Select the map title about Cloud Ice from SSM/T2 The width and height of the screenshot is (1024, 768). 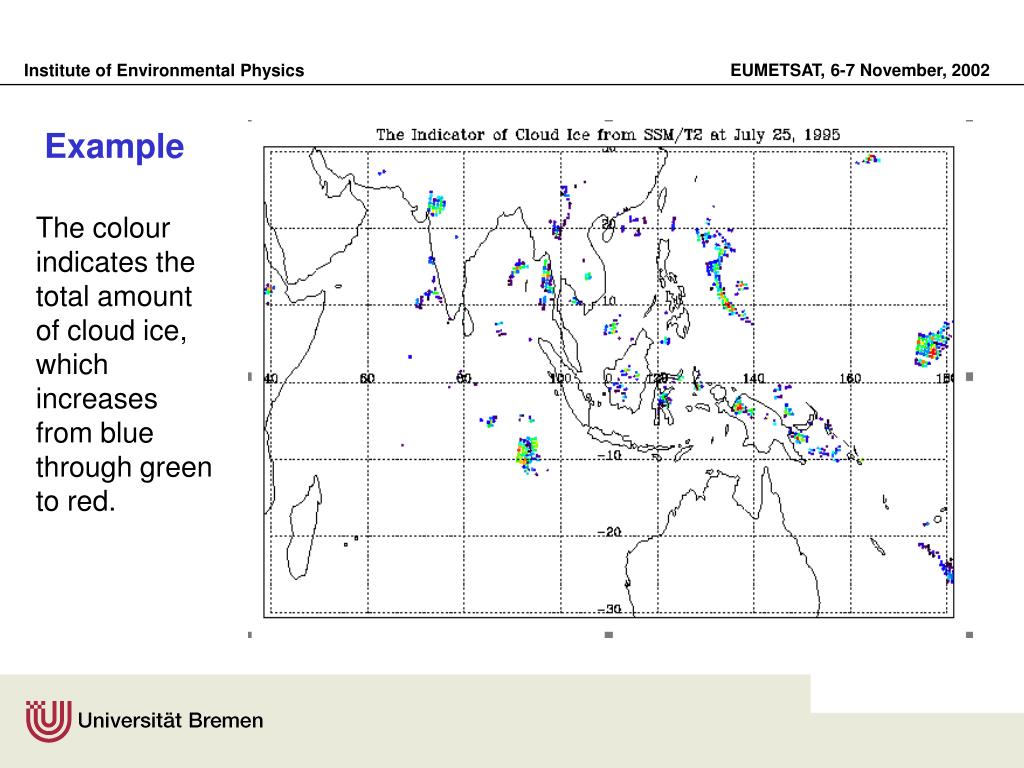(608, 135)
